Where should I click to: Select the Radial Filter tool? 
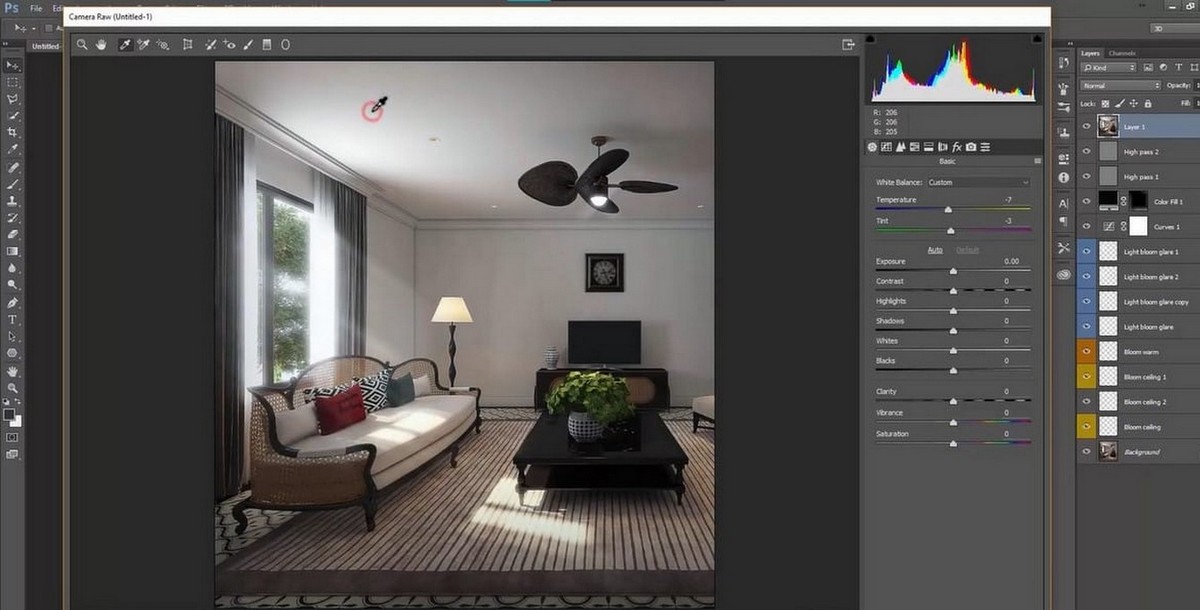point(285,44)
